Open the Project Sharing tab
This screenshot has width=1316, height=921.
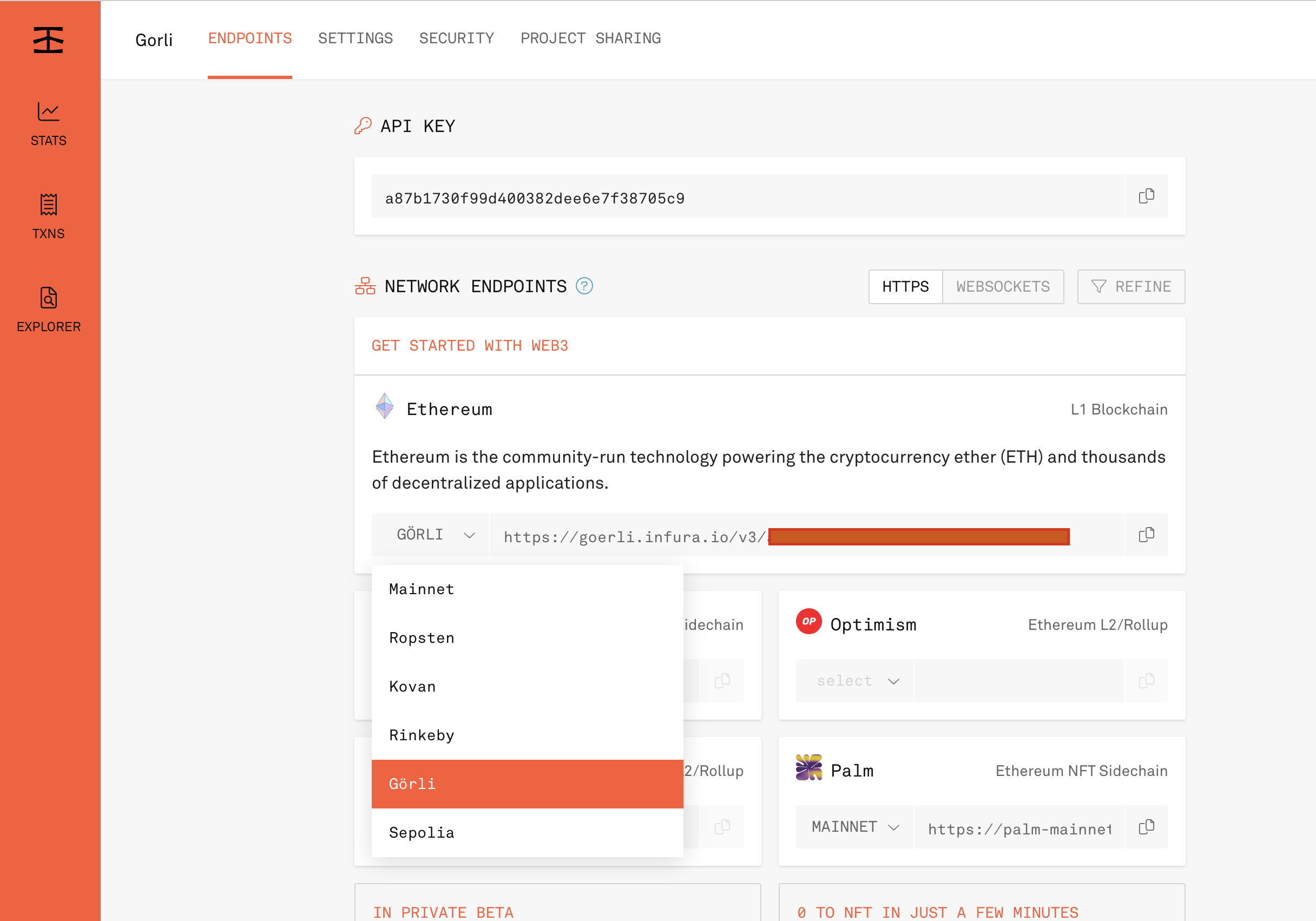590,38
